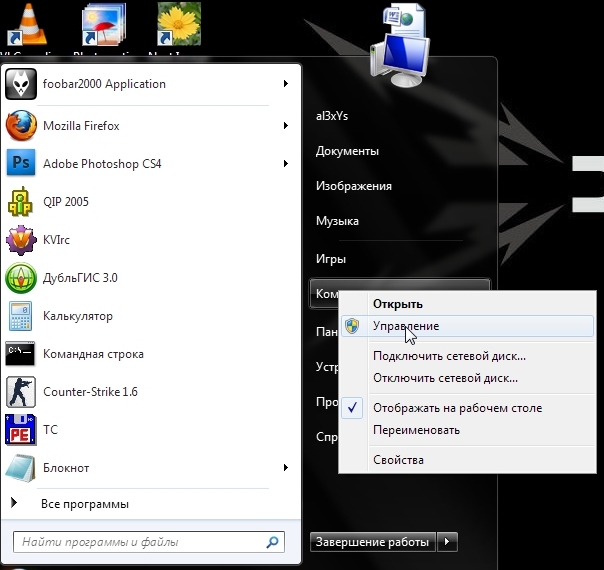Click the beach photo desktop shortcut
The width and height of the screenshot is (604, 570).
pyautogui.click(x=104, y=24)
